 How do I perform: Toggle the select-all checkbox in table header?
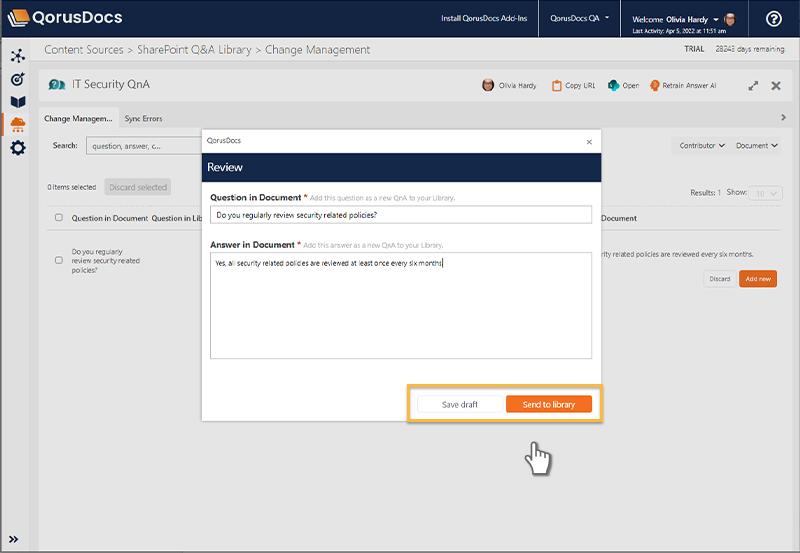pyautogui.click(x=59, y=218)
